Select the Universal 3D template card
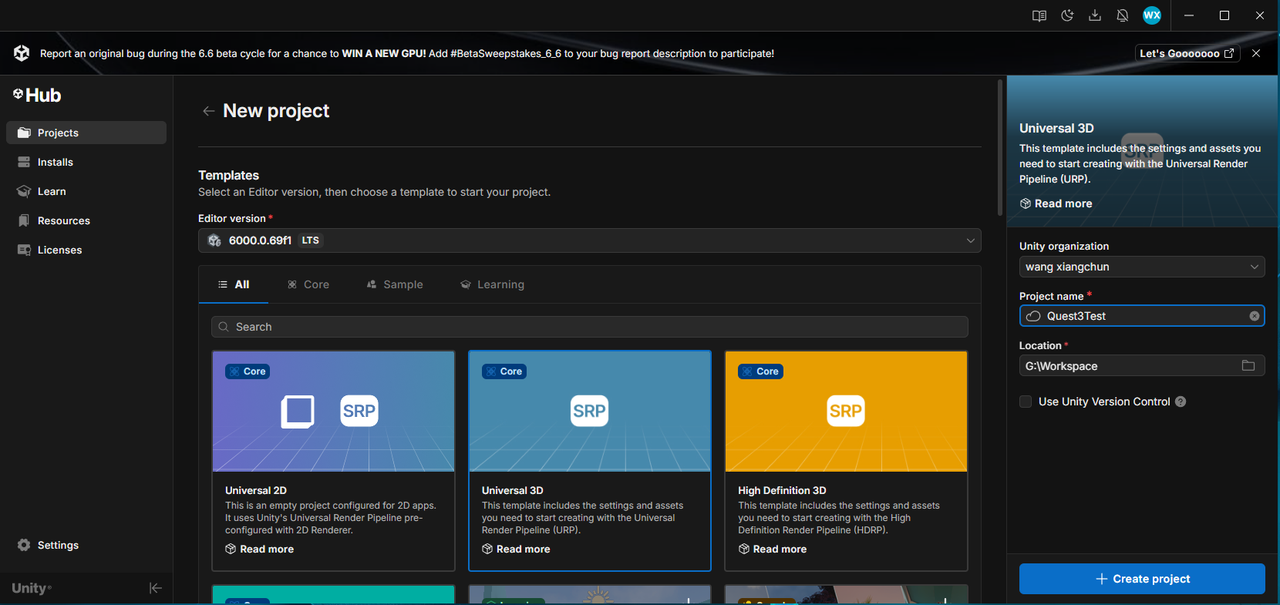The image size is (1280, 605). [590, 461]
